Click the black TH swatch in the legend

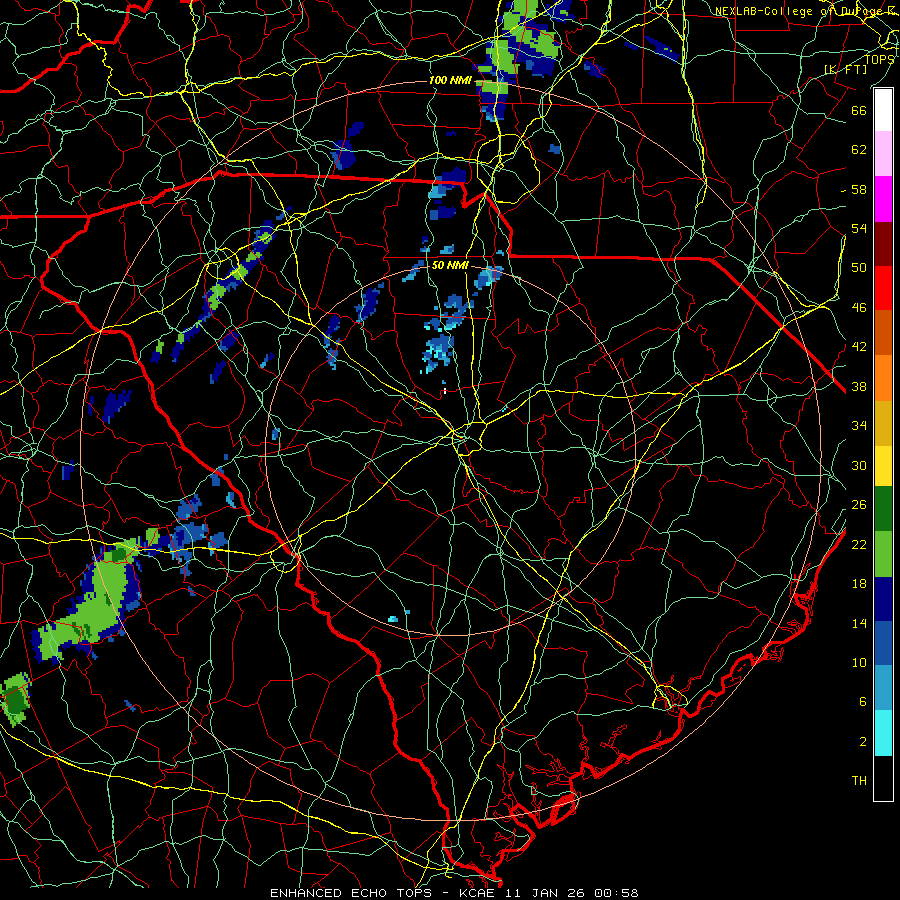click(883, 778)
